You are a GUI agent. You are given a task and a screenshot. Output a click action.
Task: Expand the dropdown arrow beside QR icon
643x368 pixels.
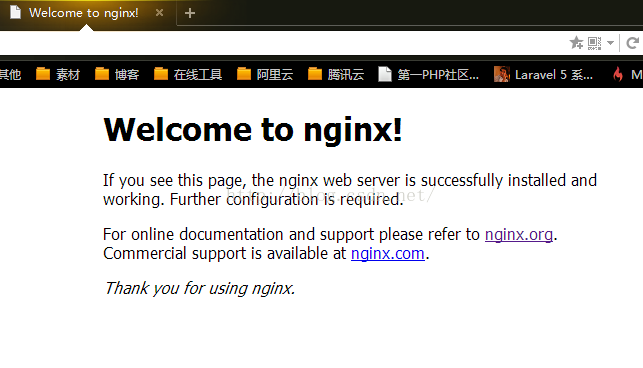tap(610, 43)
